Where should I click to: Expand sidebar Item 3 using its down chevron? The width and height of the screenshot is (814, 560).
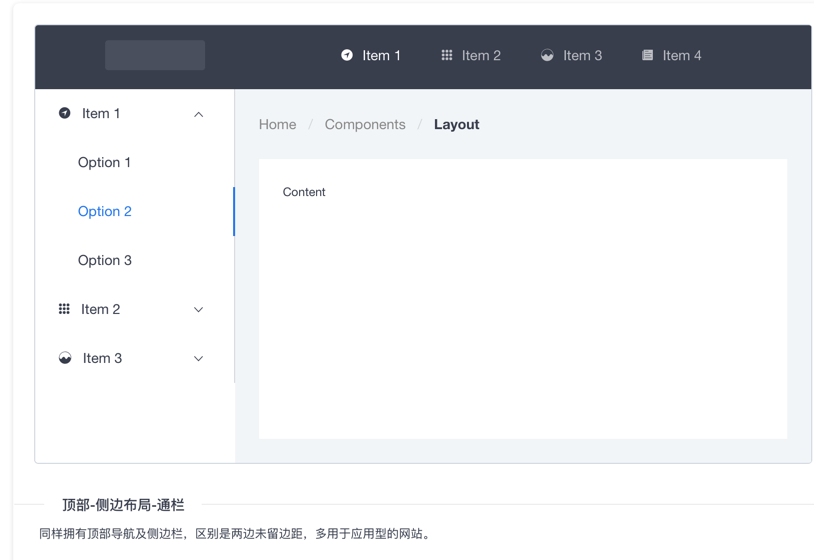tap(198, 359)
